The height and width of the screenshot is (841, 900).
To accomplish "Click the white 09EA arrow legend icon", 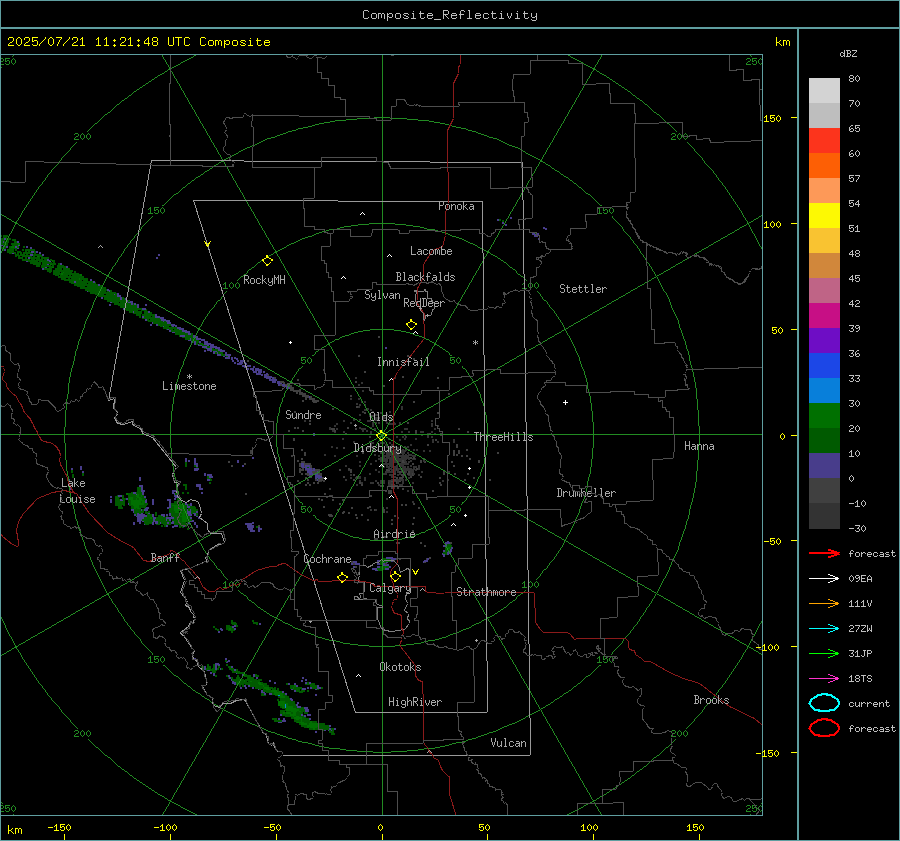I will [x=824, y=578].
